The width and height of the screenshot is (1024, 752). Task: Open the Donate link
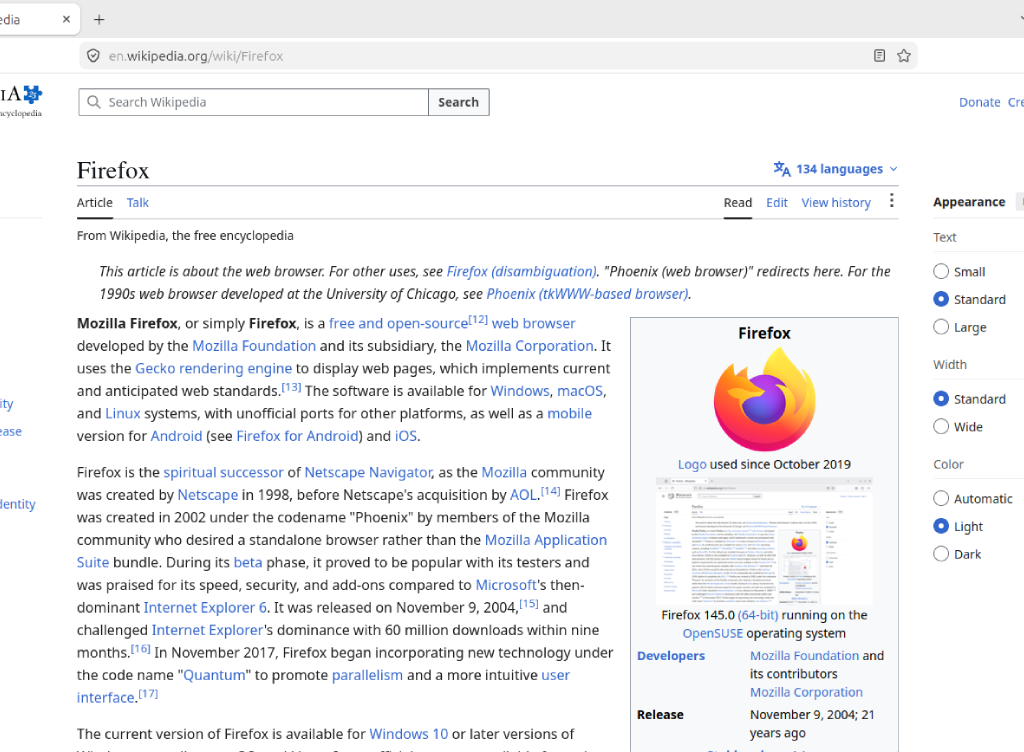(979, 102)
